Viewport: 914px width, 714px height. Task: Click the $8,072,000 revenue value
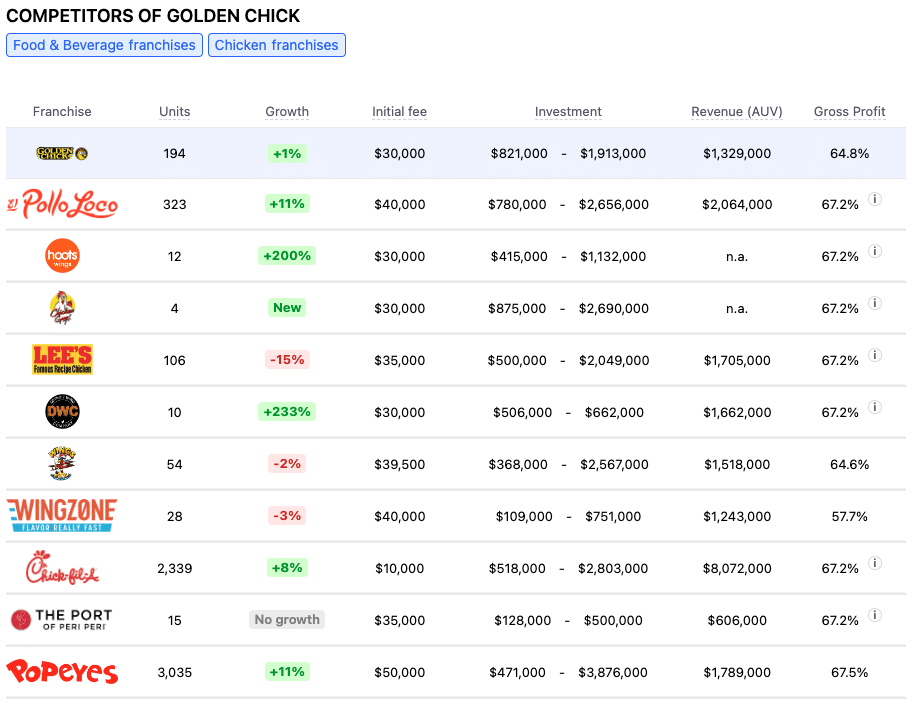click(x=737, y=568)
